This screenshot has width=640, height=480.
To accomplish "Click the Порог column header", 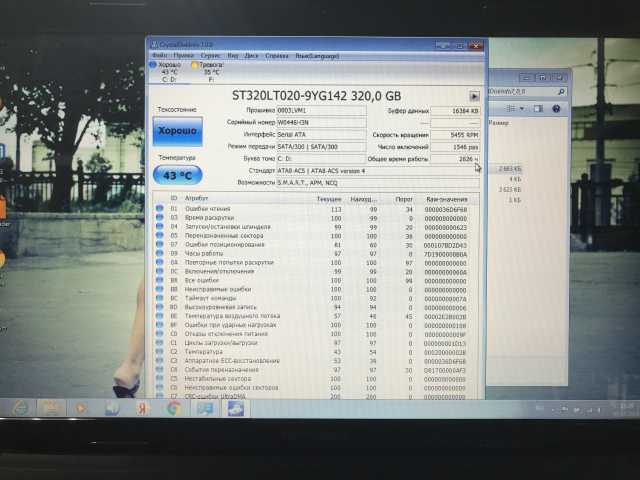I will (404, 199).
